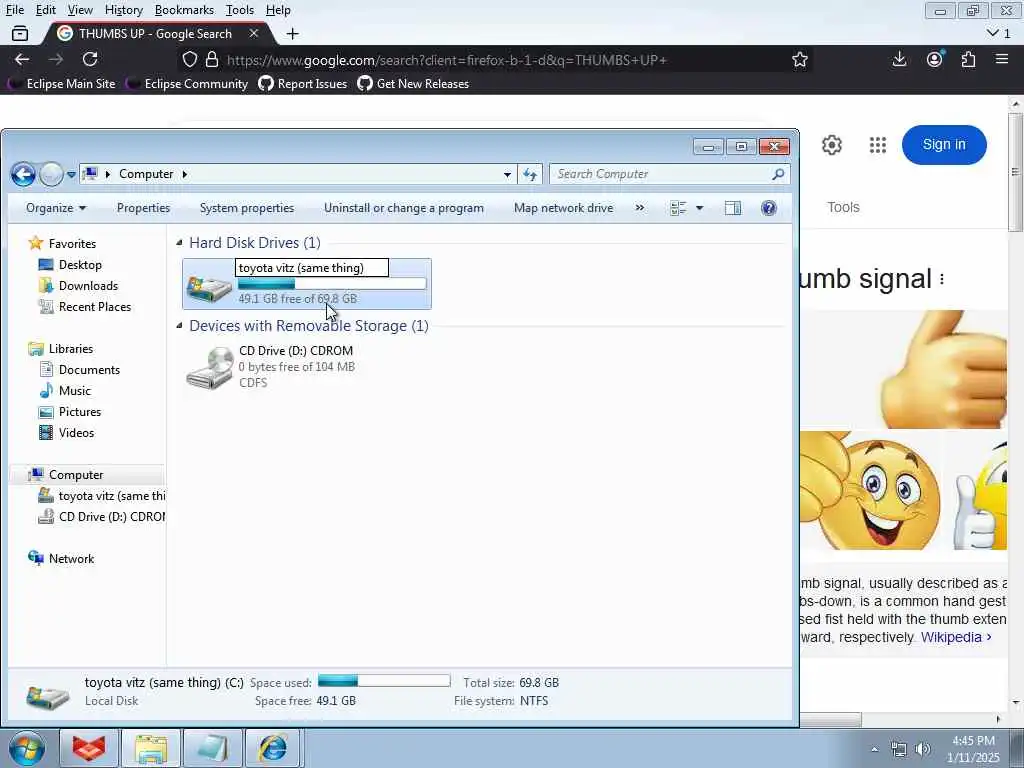Click the CD Drive (D:) disc icon
1024x768 pixels.
coord(210,368)
